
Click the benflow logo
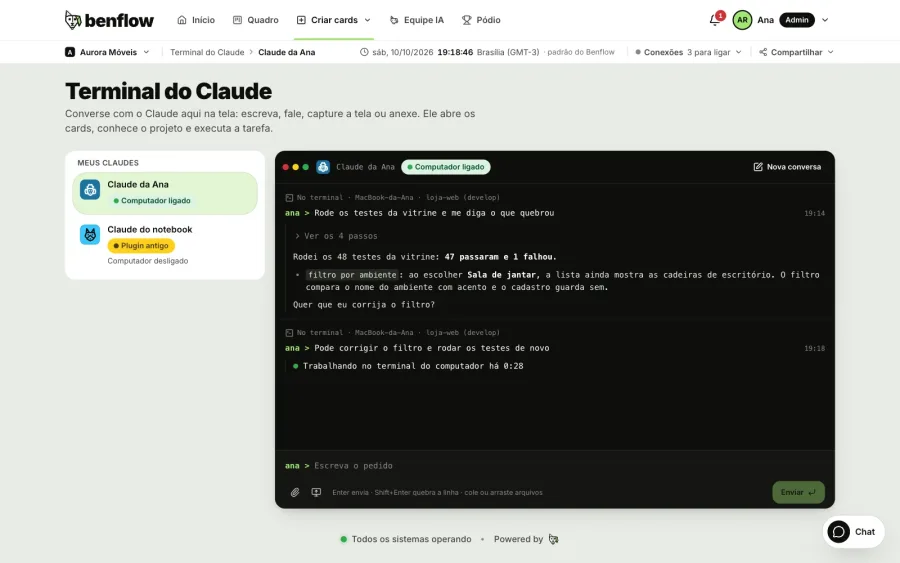(x=109, y=20)
